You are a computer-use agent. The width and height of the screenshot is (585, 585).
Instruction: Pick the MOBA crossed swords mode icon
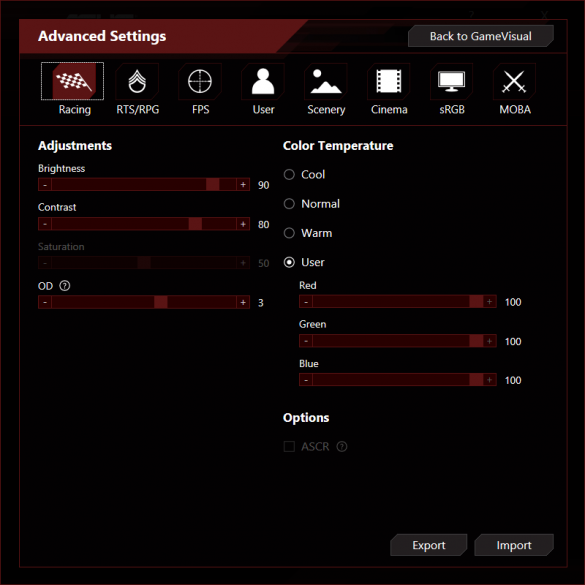[x=514, y=81]
